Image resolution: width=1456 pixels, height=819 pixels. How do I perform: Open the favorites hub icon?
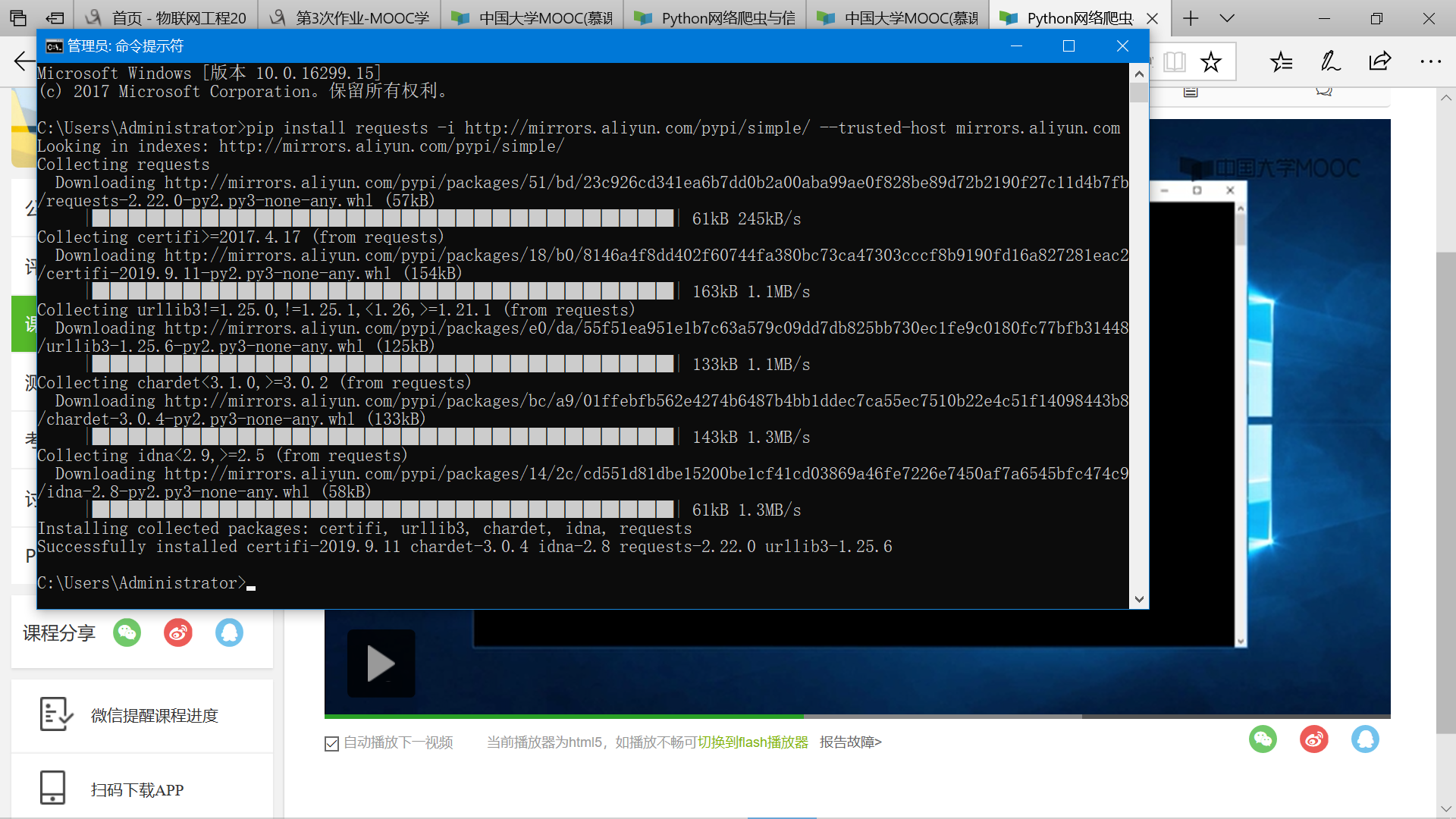click(x=1282, y=61)
